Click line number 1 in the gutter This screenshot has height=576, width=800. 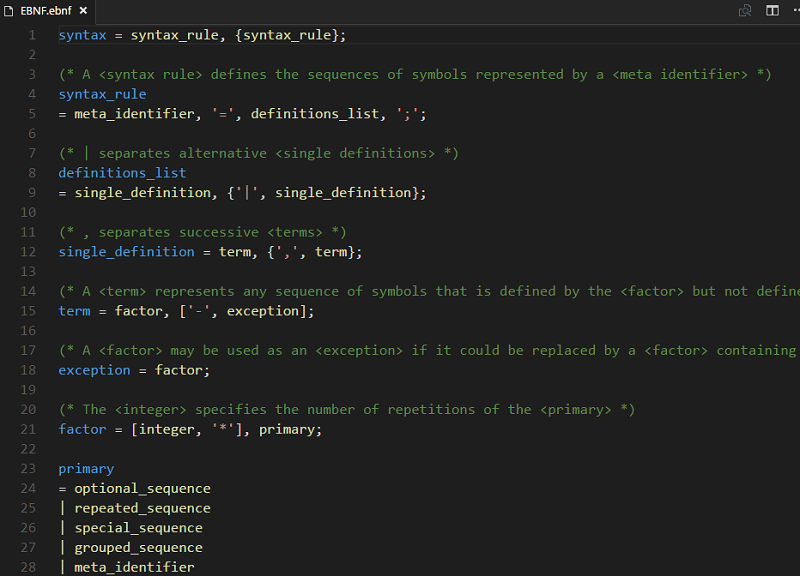[32, 35]
